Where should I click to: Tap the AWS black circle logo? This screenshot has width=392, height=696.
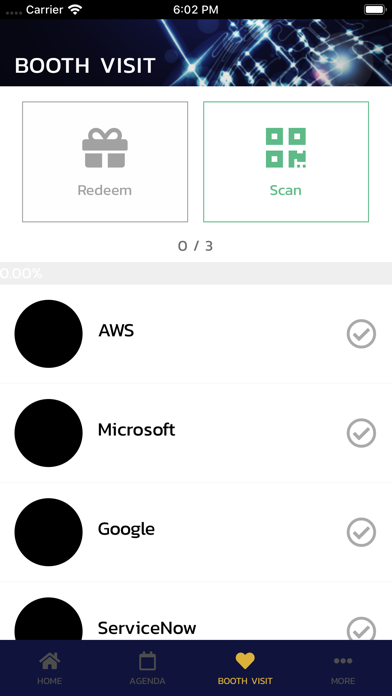pos(48,334)
